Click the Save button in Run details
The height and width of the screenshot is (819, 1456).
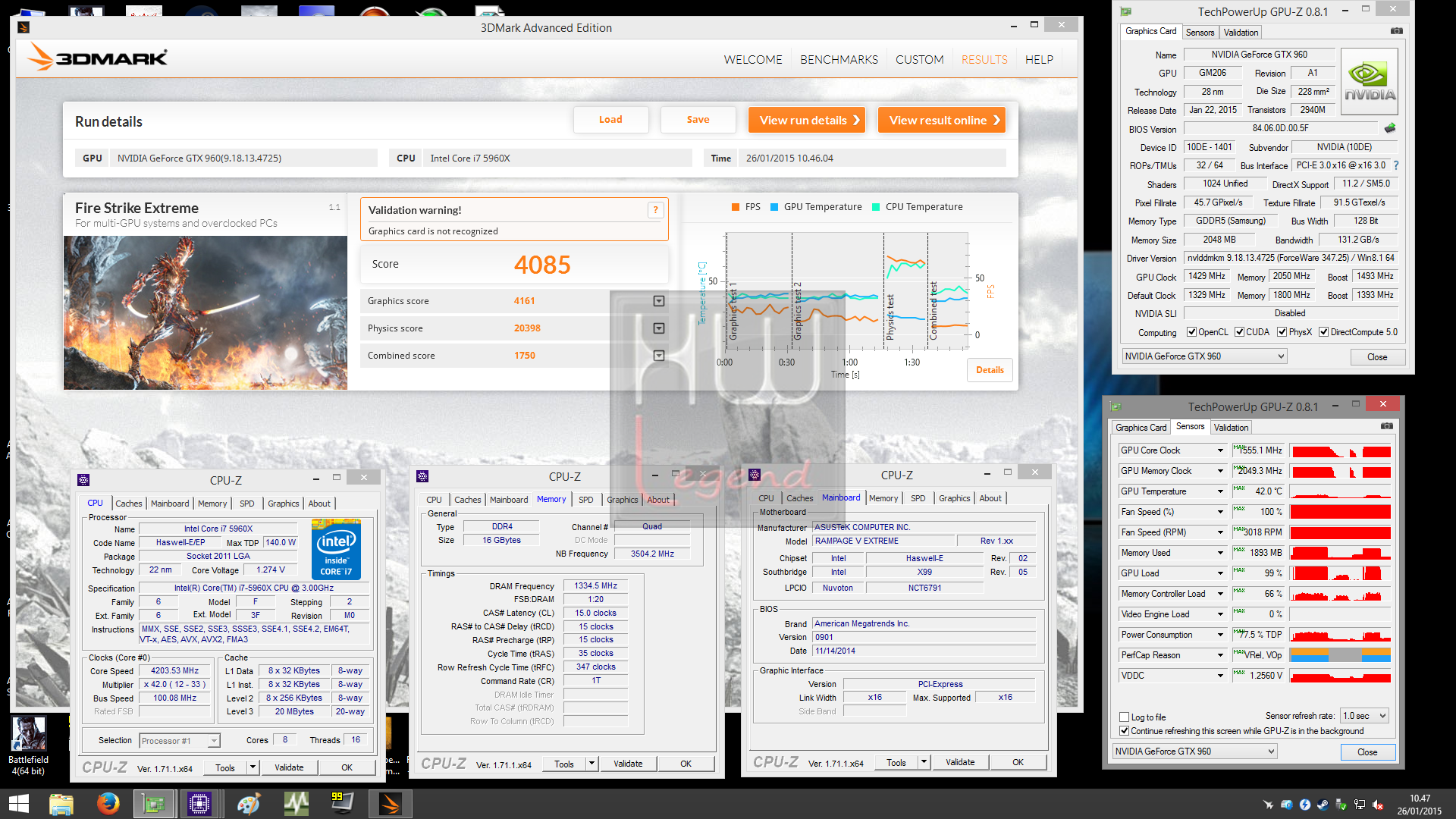[x=698, y=120]
